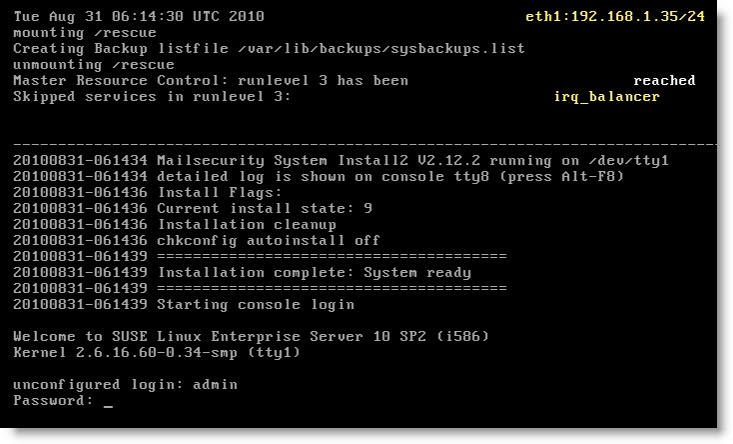Click the yellow 'reached' status text

(x=664, y=80)
